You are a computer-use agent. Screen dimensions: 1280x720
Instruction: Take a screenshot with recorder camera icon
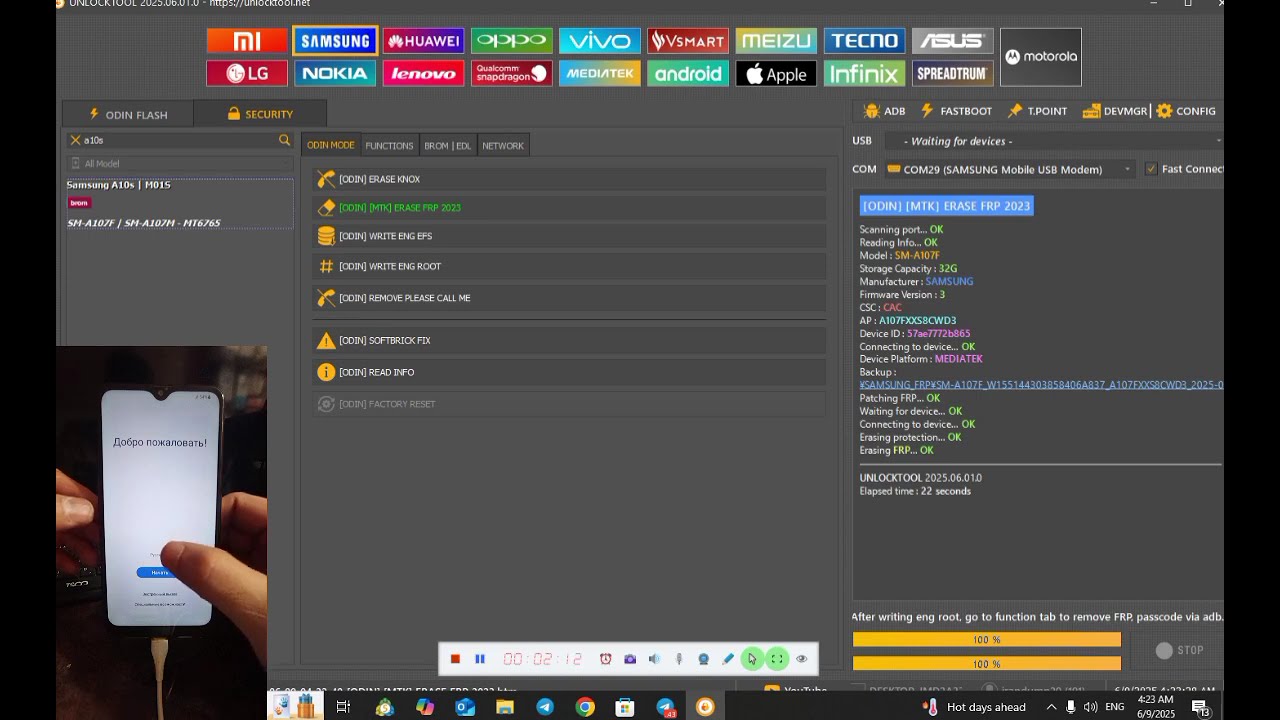[x=630, y=659]
